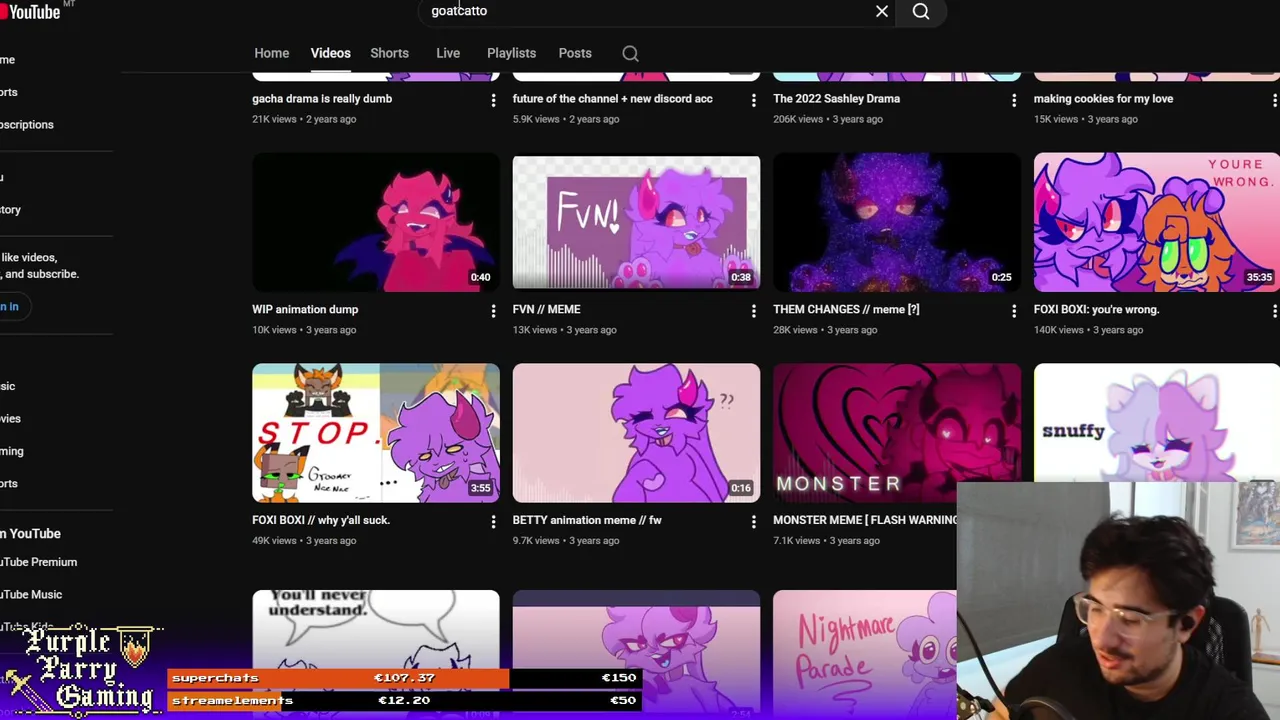Open title gacha drama is really dumb
This screenshot has width=1280, height=720.
point(322,99)
